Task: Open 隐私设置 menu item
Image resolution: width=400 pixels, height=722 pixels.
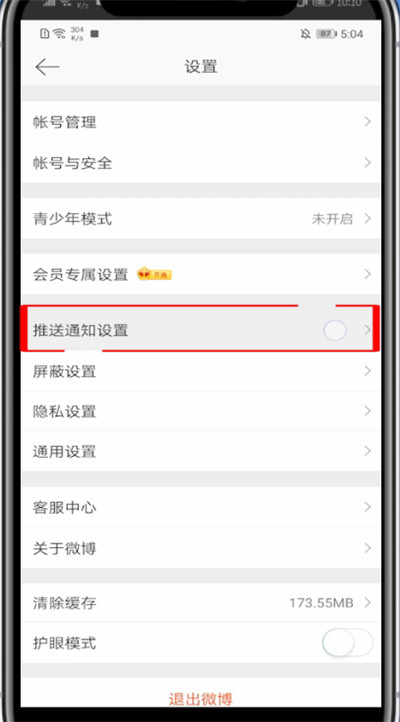Action: [201, 411]
